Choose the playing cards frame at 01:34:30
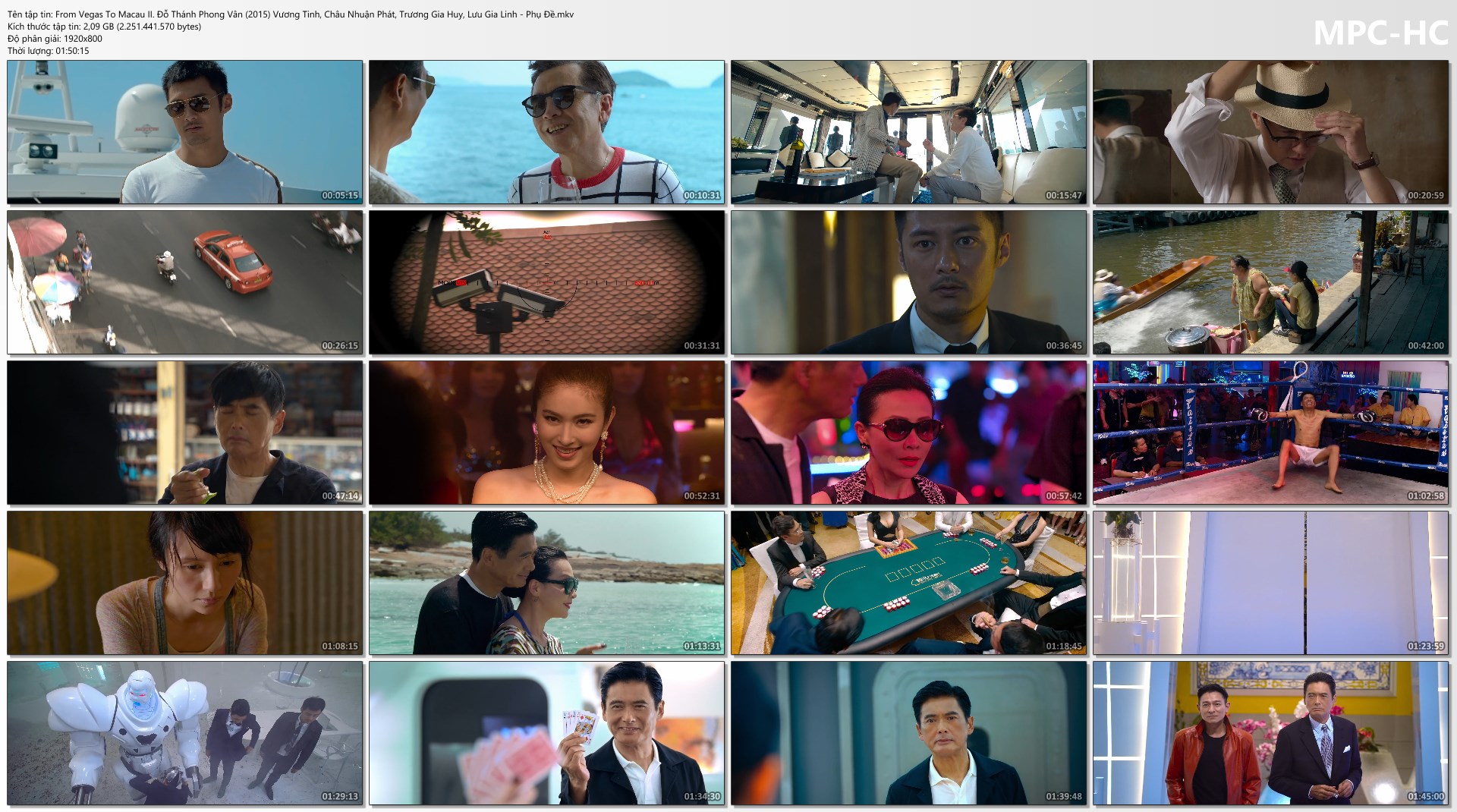Screen dimensions: 1457x812 [547, 733]
